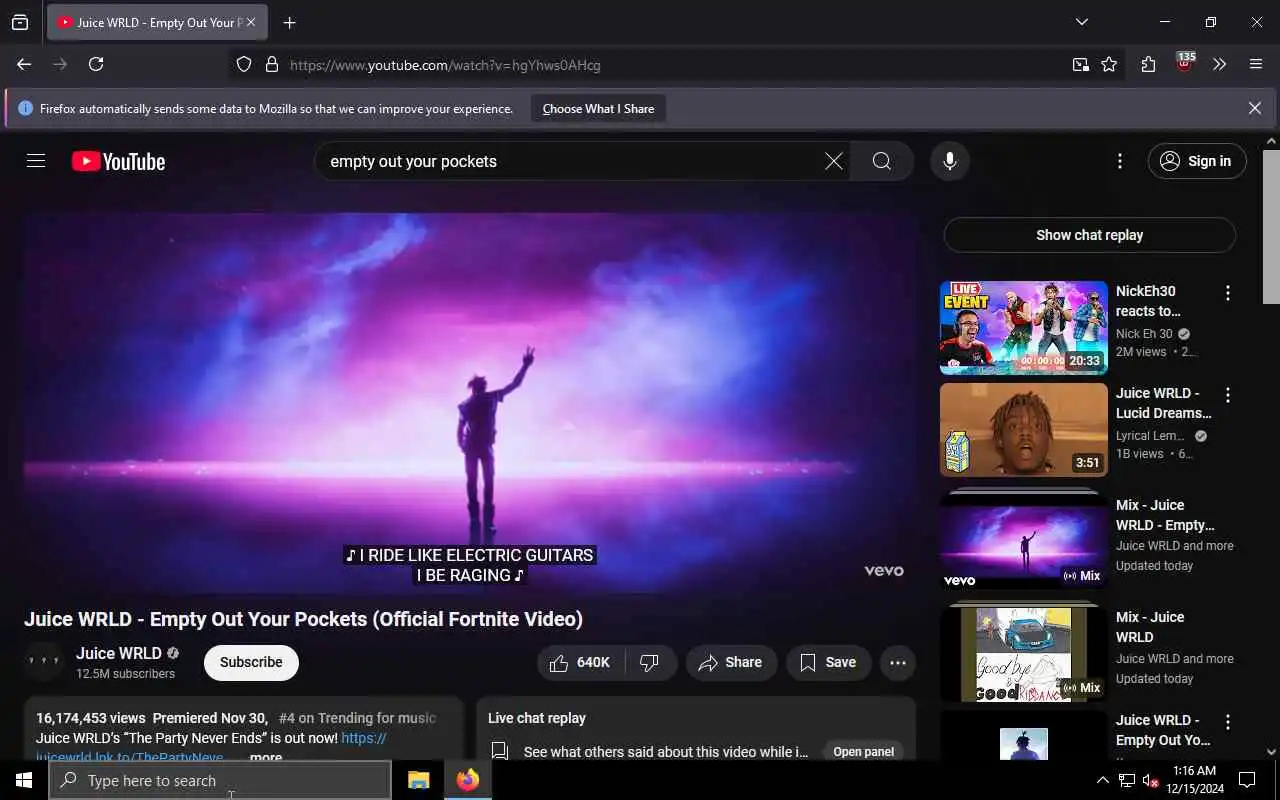Go to YouTube home via logo

(118, 161)
